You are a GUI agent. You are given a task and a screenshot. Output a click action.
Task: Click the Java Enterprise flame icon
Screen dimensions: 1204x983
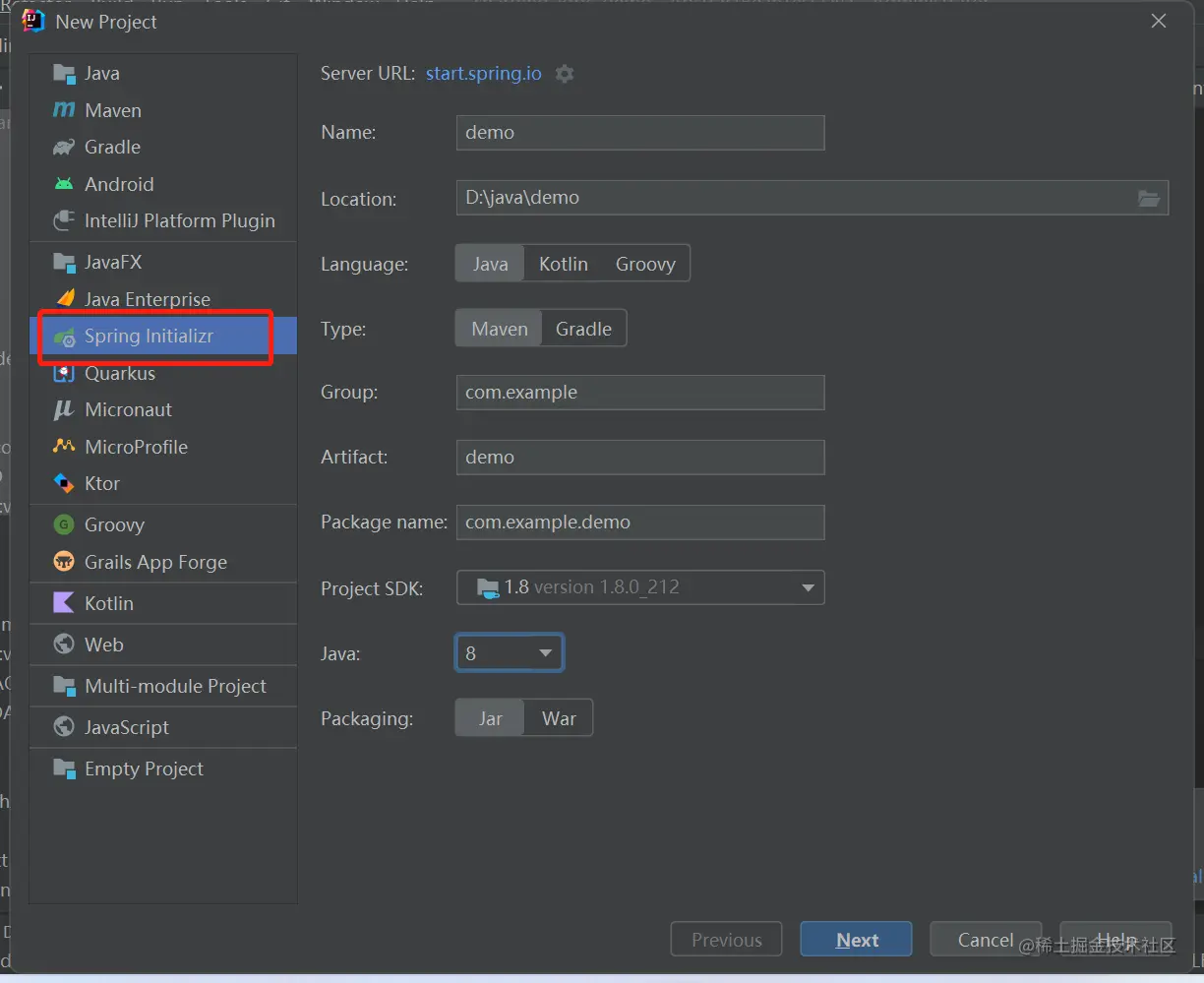[64, 299]
